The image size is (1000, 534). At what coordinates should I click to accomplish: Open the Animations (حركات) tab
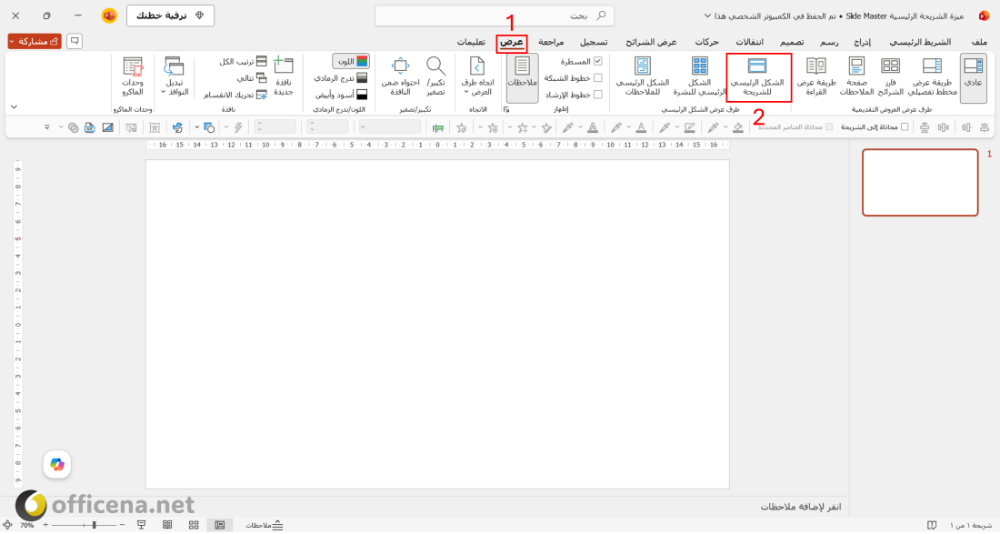coord(707,42)
